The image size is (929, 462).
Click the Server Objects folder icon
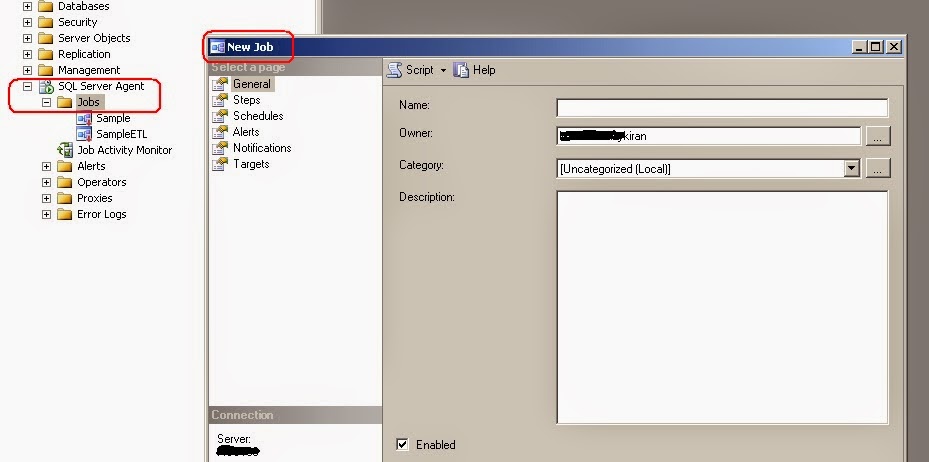tap(46, 38)
